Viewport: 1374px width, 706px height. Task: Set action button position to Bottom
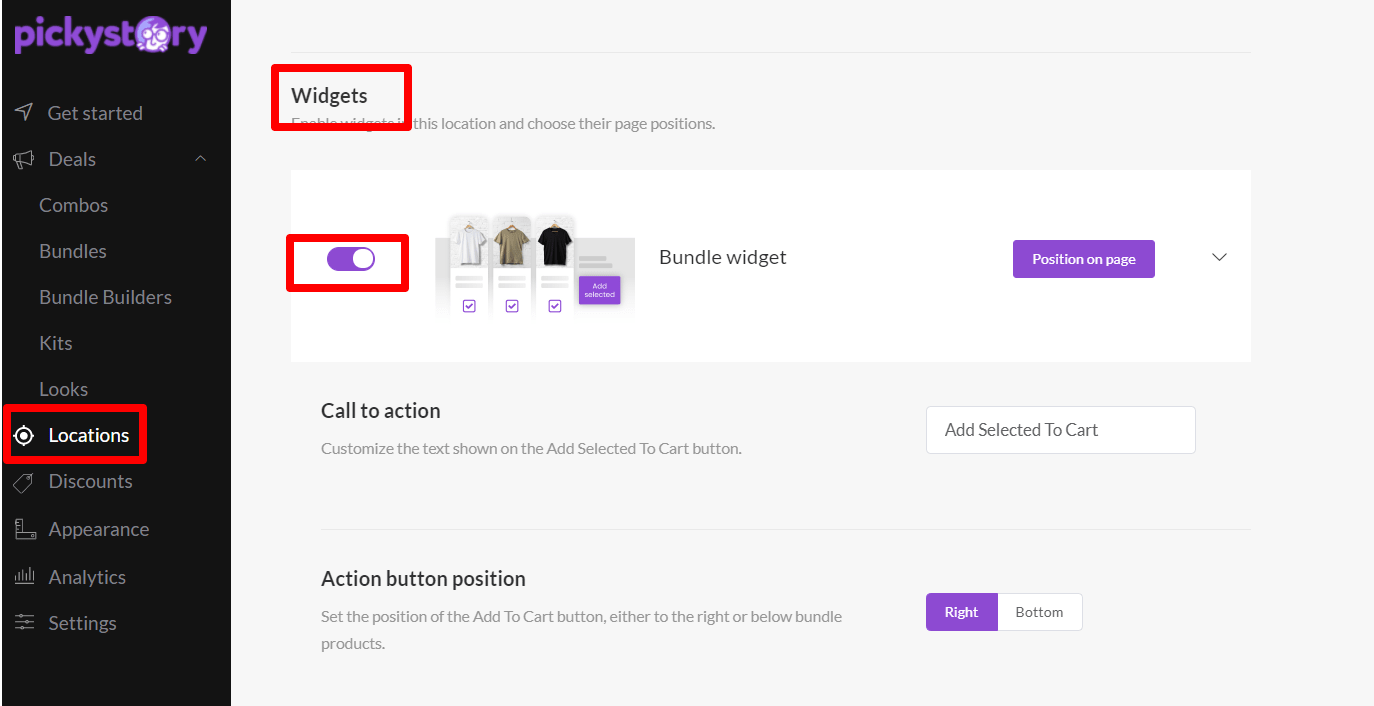click(x=1039, y=612)
